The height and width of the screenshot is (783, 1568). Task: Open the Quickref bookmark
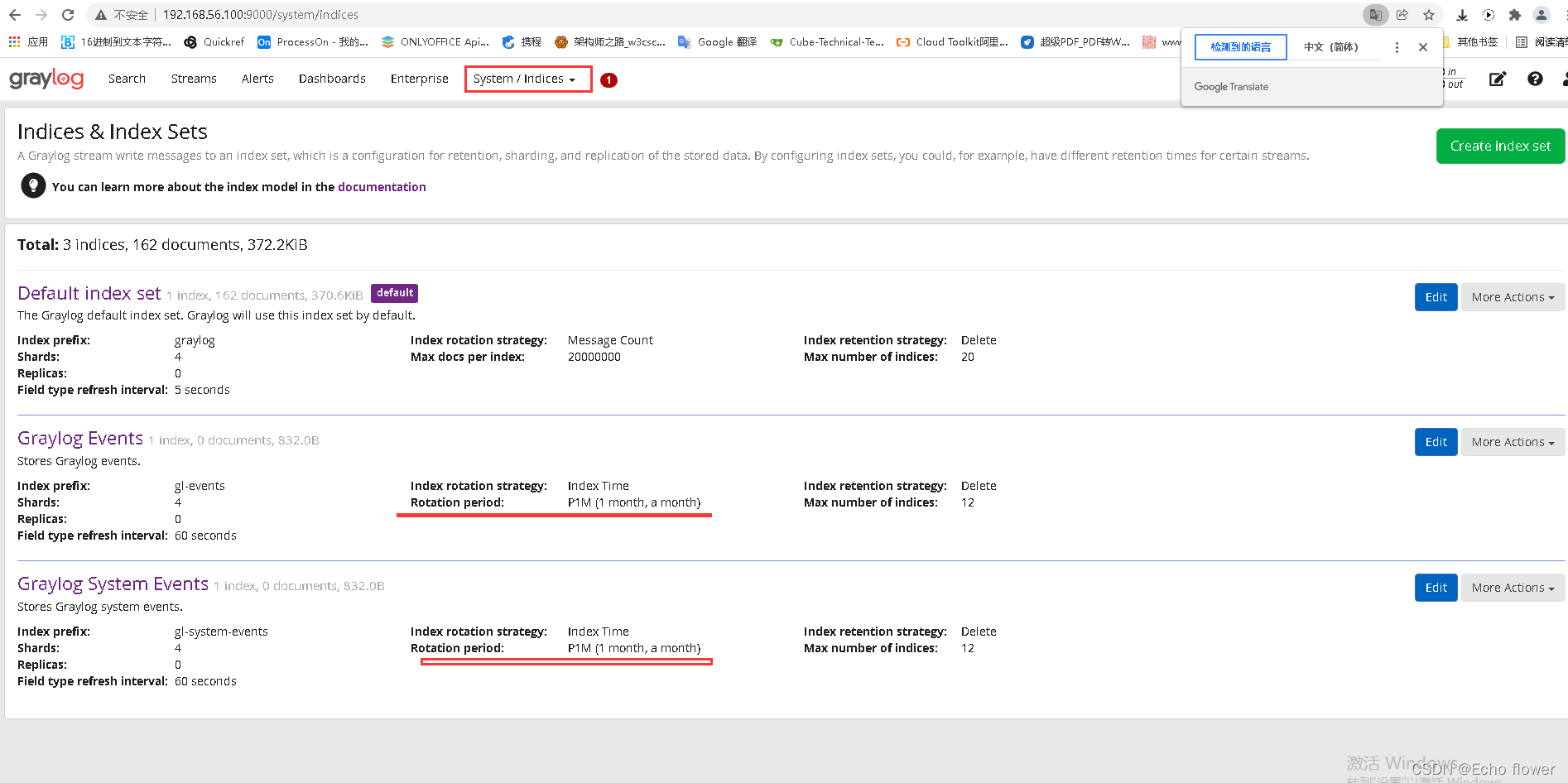[214, 41]
